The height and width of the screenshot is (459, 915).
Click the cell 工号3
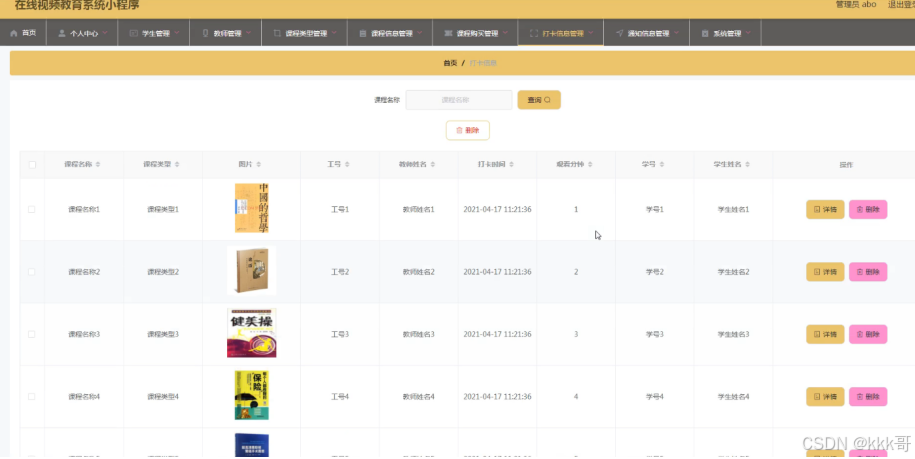tap(340, 334)
